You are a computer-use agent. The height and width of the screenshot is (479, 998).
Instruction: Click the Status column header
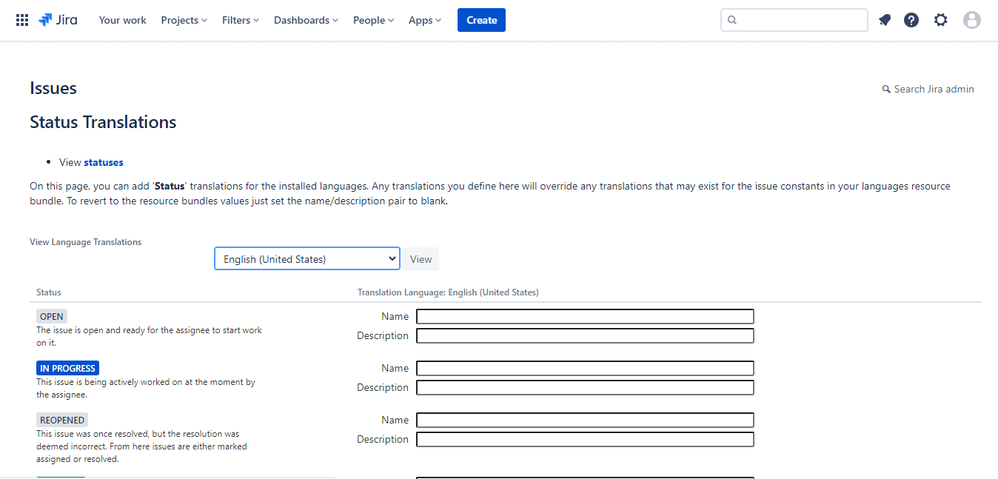coord(49,292)
